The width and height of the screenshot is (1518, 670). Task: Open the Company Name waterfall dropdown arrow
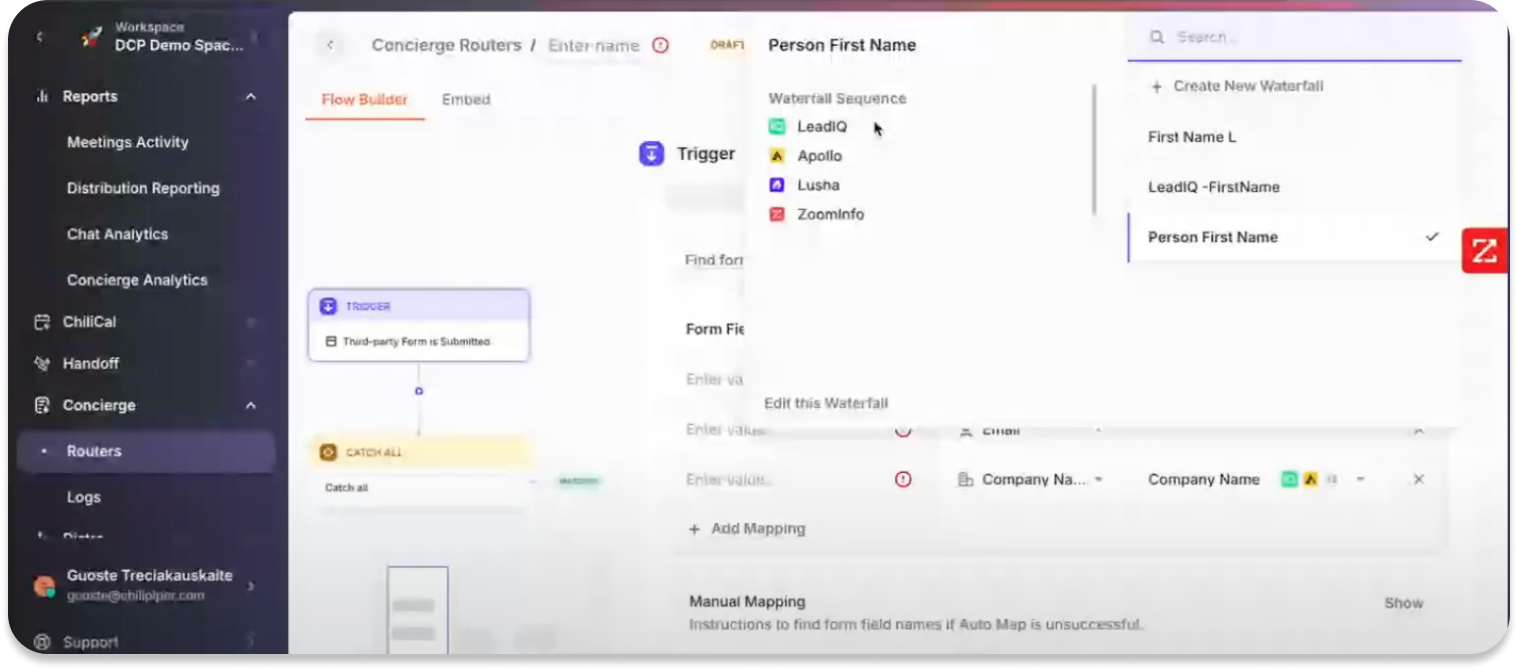(x=1360, y=480)
